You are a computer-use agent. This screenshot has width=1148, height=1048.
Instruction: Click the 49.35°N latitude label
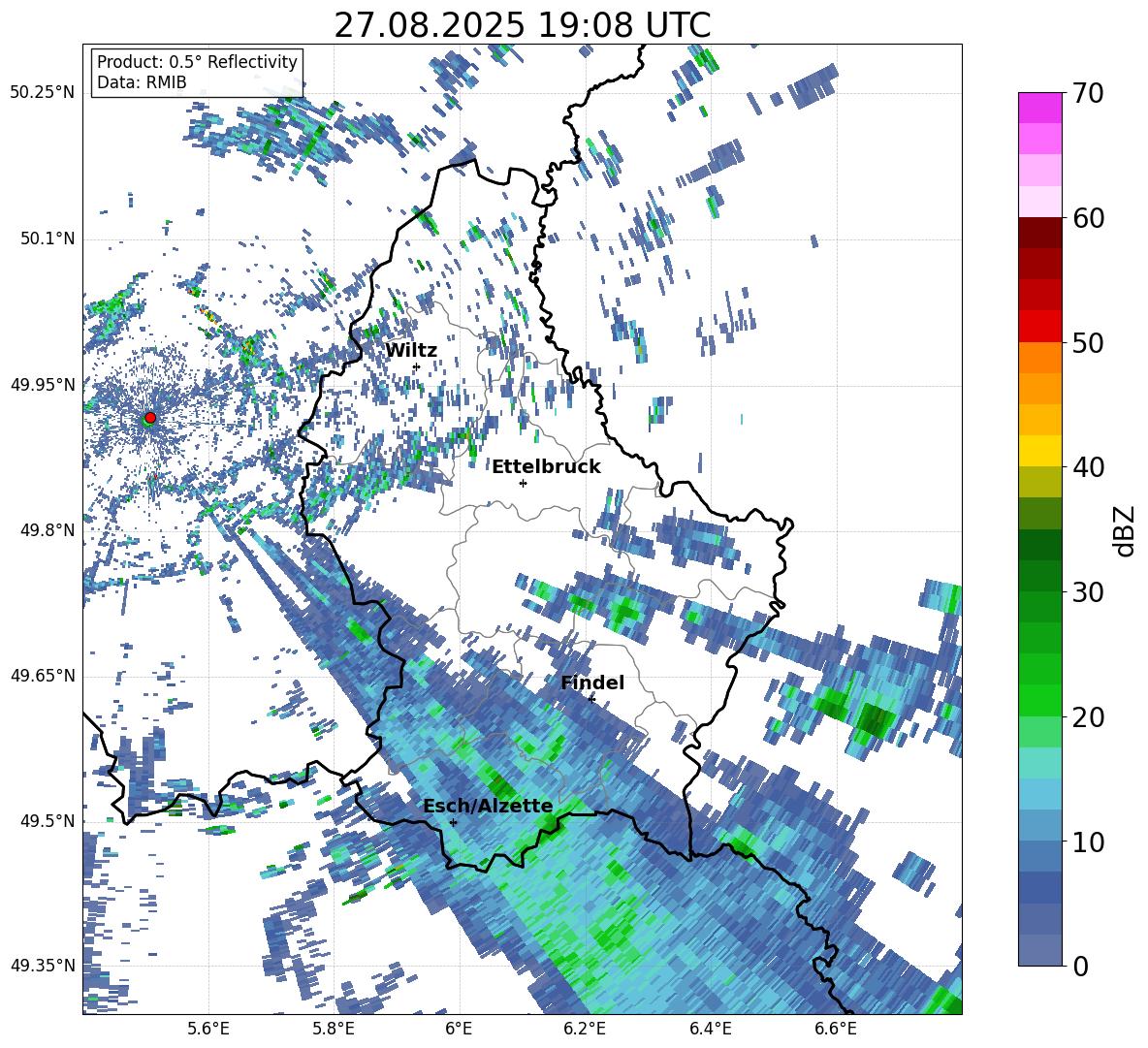pyautogui.click(x=43, y=966)
